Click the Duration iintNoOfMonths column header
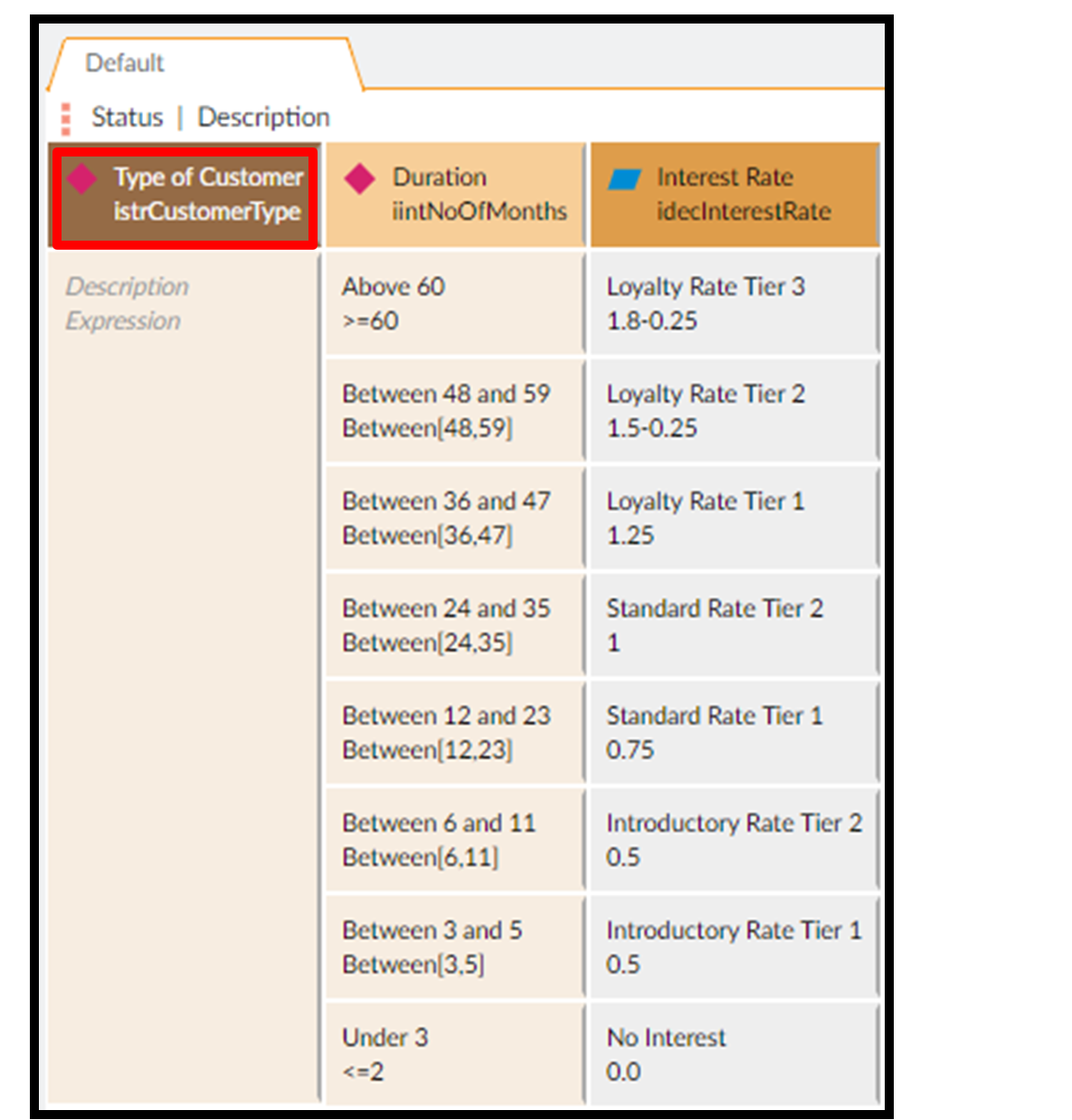This screenshot has width=1072, height=1120. (455, 195)
